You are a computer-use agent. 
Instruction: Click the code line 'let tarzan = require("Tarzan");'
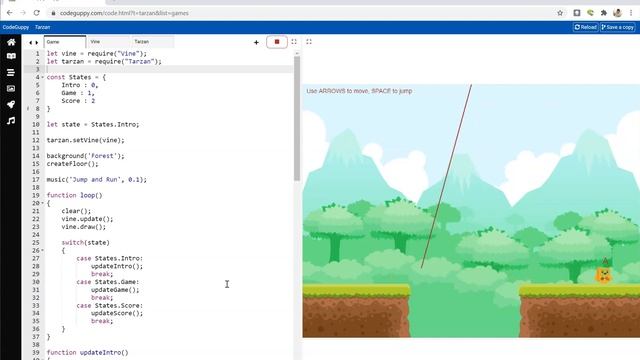(104, 61)
